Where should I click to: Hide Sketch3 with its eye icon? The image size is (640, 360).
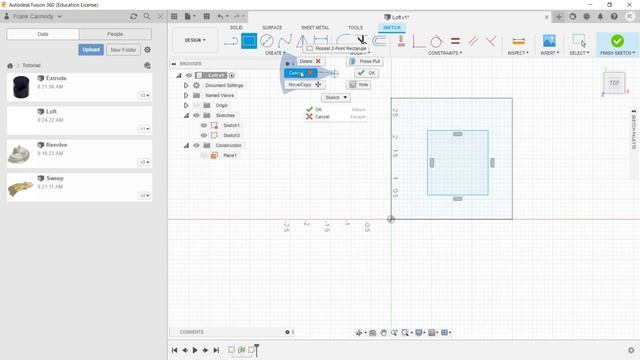[204, 135]
